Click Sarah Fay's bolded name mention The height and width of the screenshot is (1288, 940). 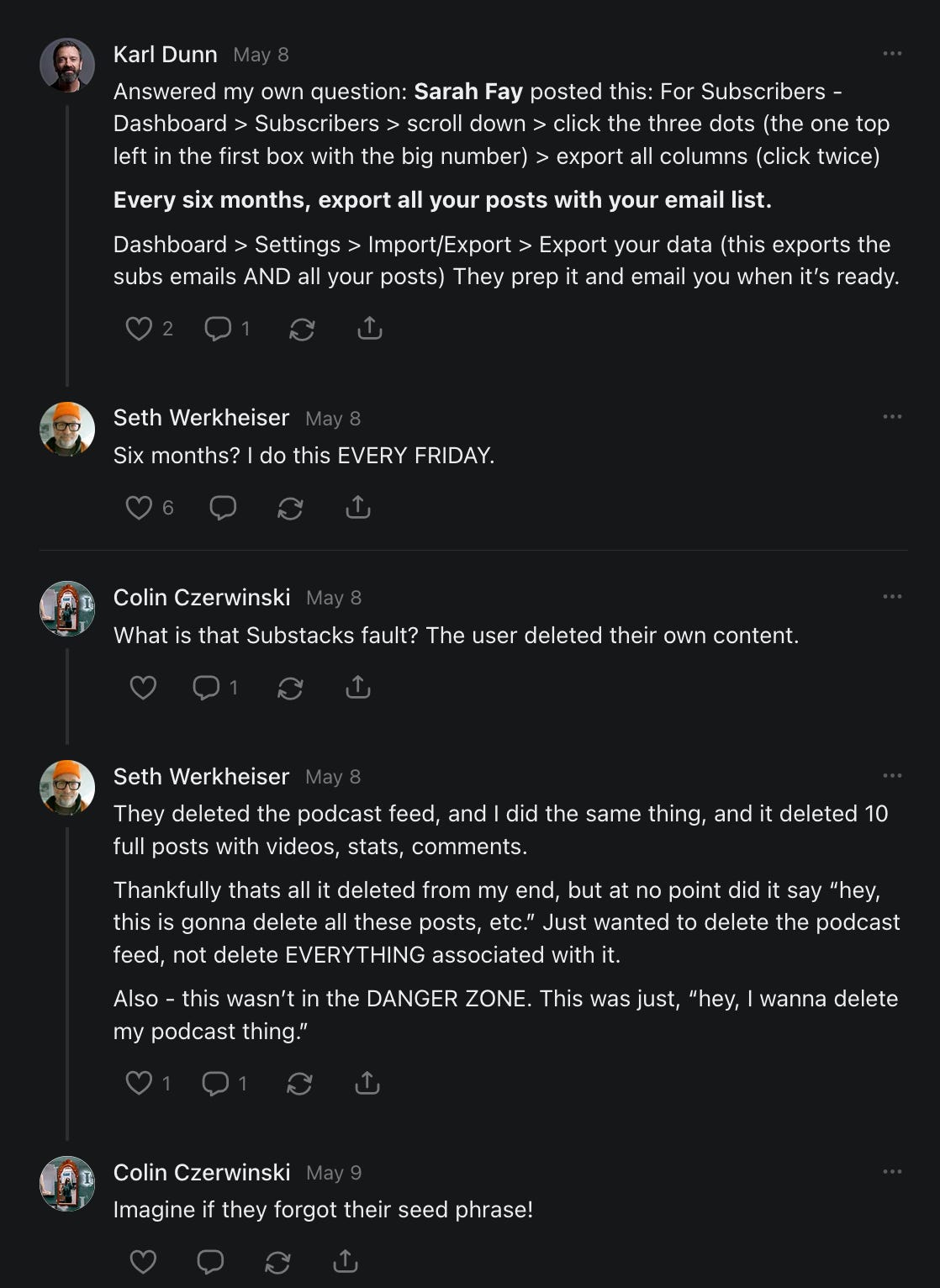click(468, 92)
